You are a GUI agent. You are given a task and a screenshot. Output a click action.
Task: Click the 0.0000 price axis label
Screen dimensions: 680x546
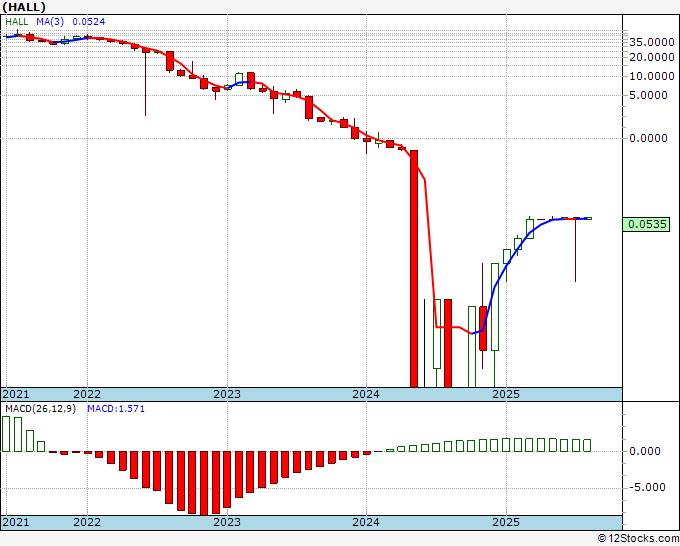pos(648,138)
